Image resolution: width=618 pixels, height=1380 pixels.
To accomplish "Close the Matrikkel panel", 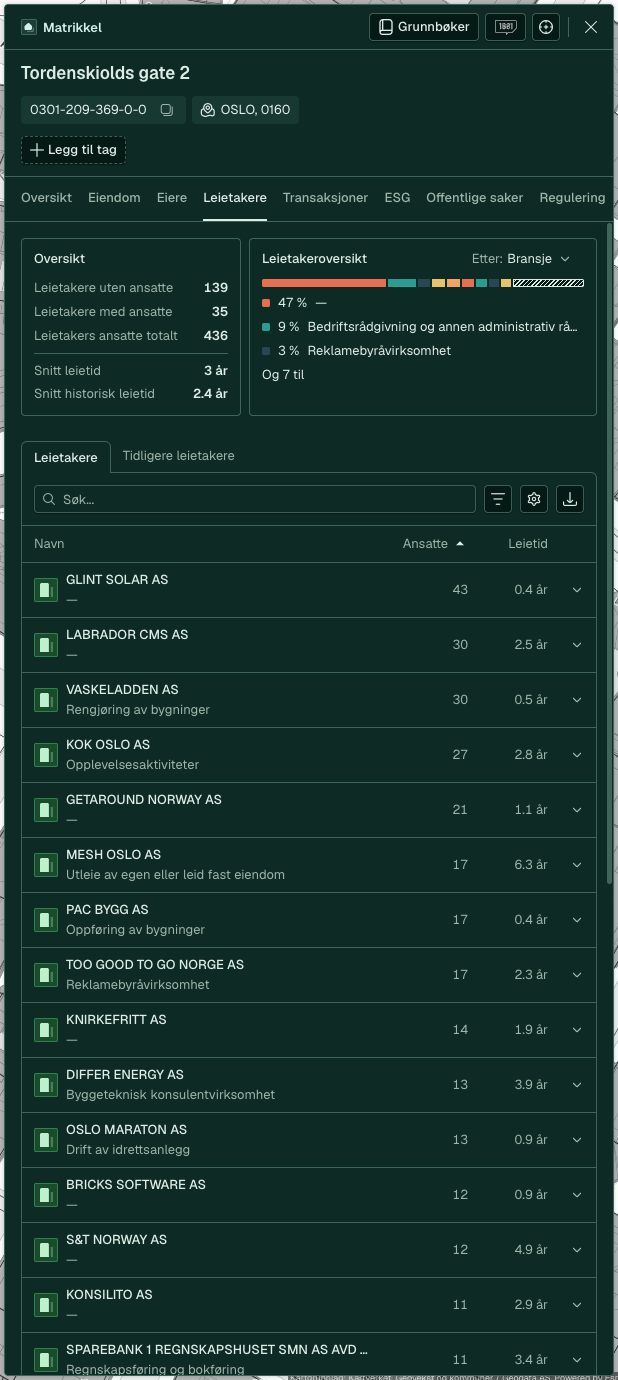I will pyautogui.click(x=591, y=27).
